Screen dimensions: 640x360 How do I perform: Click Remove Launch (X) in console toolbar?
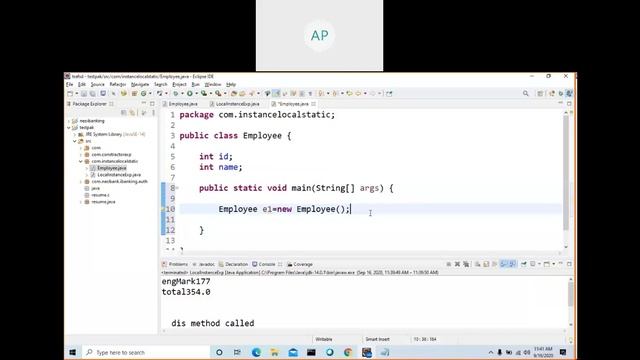tap(457, 264)
